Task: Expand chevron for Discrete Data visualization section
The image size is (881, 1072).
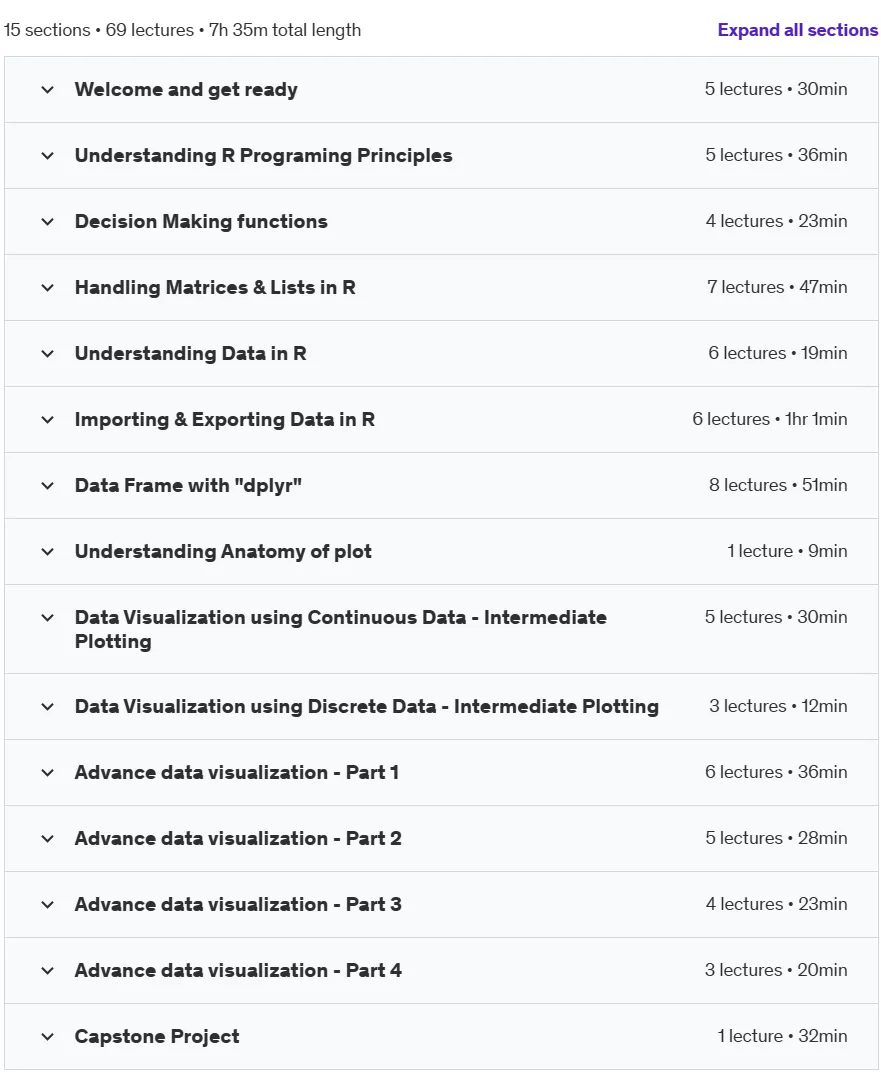Action: pyautogui.click(x=47, y=707)
